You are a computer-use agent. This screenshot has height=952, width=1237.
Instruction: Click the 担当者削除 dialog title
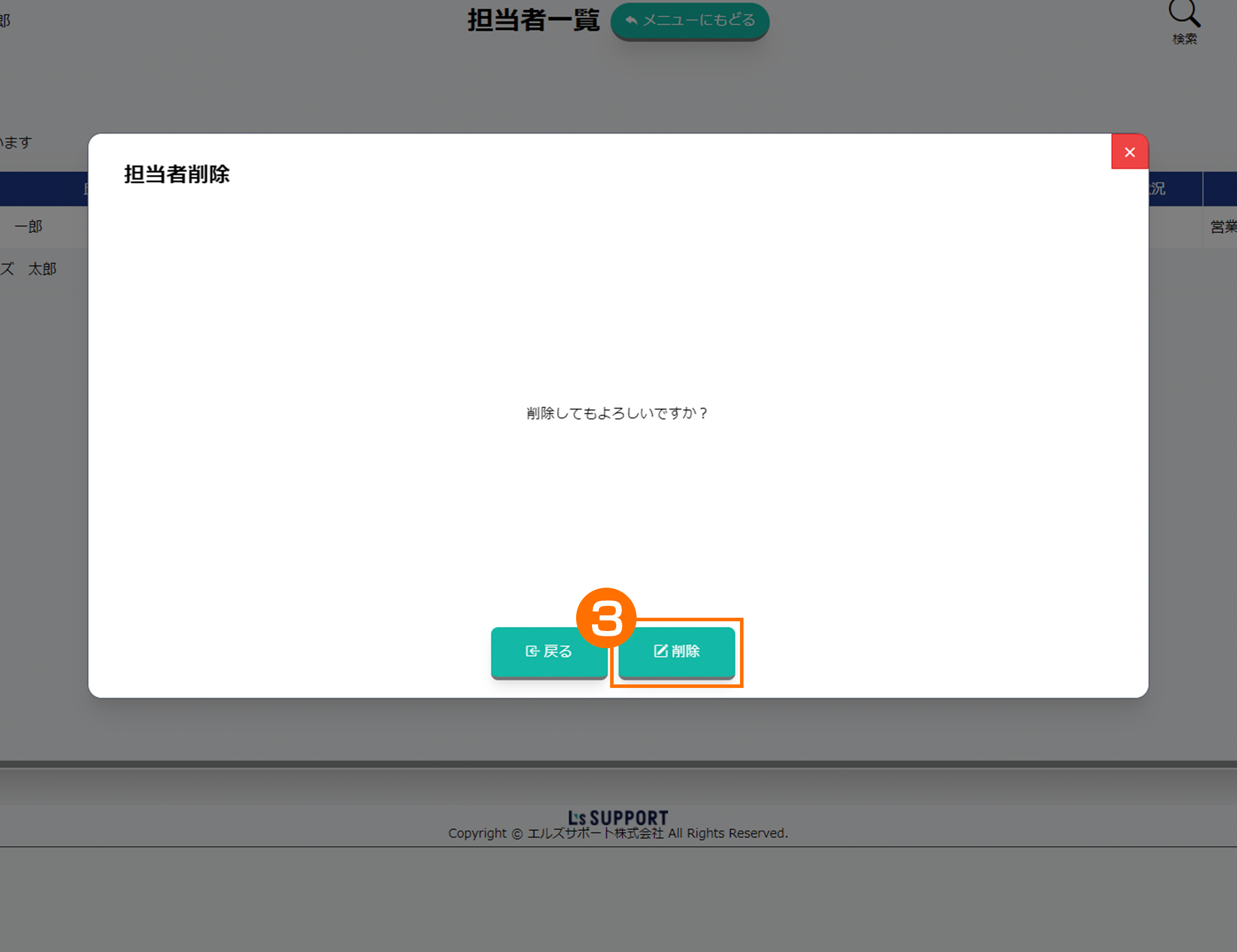177,174
